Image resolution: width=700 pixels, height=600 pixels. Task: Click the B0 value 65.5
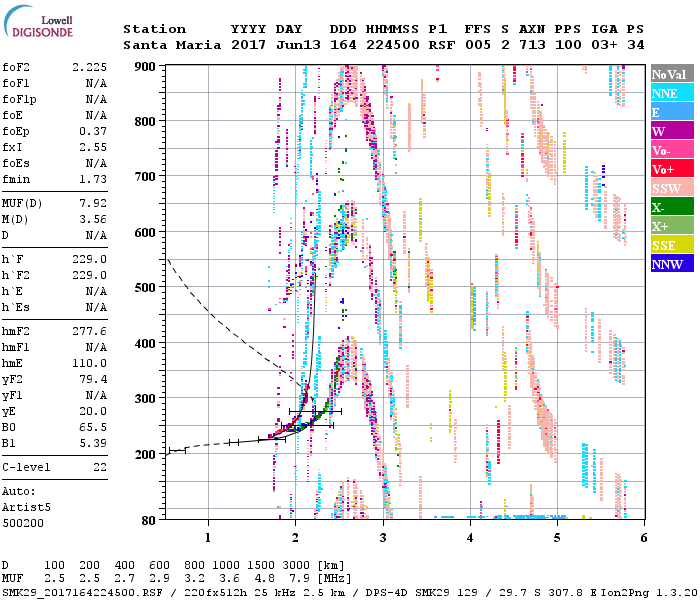(93, 428)
